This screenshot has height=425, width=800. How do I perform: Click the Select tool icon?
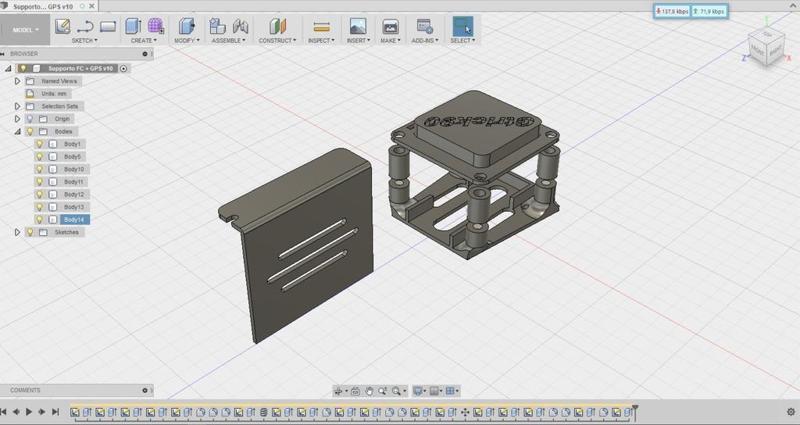pyautogui.click(x=462, y=26)
